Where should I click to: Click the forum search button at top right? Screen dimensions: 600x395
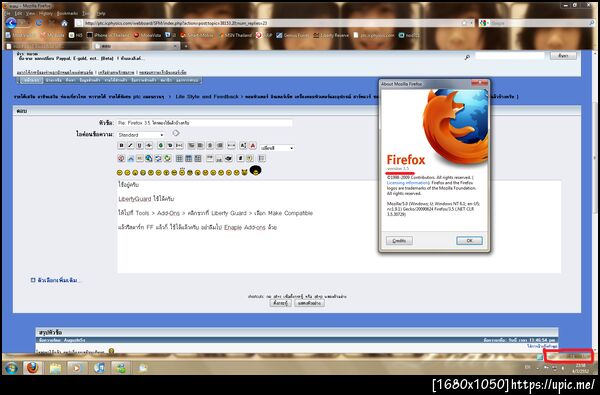562,55
